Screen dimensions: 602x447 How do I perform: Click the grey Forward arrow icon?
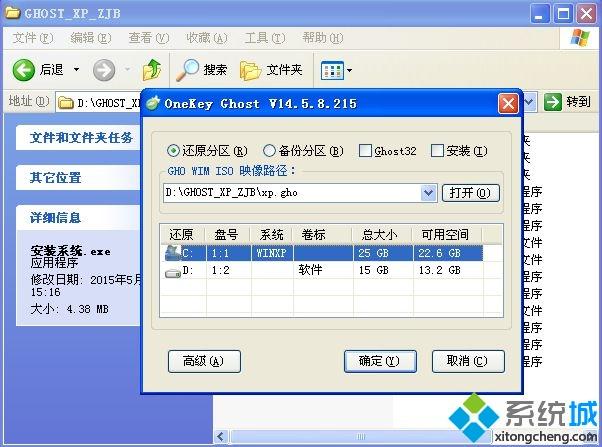104,70
